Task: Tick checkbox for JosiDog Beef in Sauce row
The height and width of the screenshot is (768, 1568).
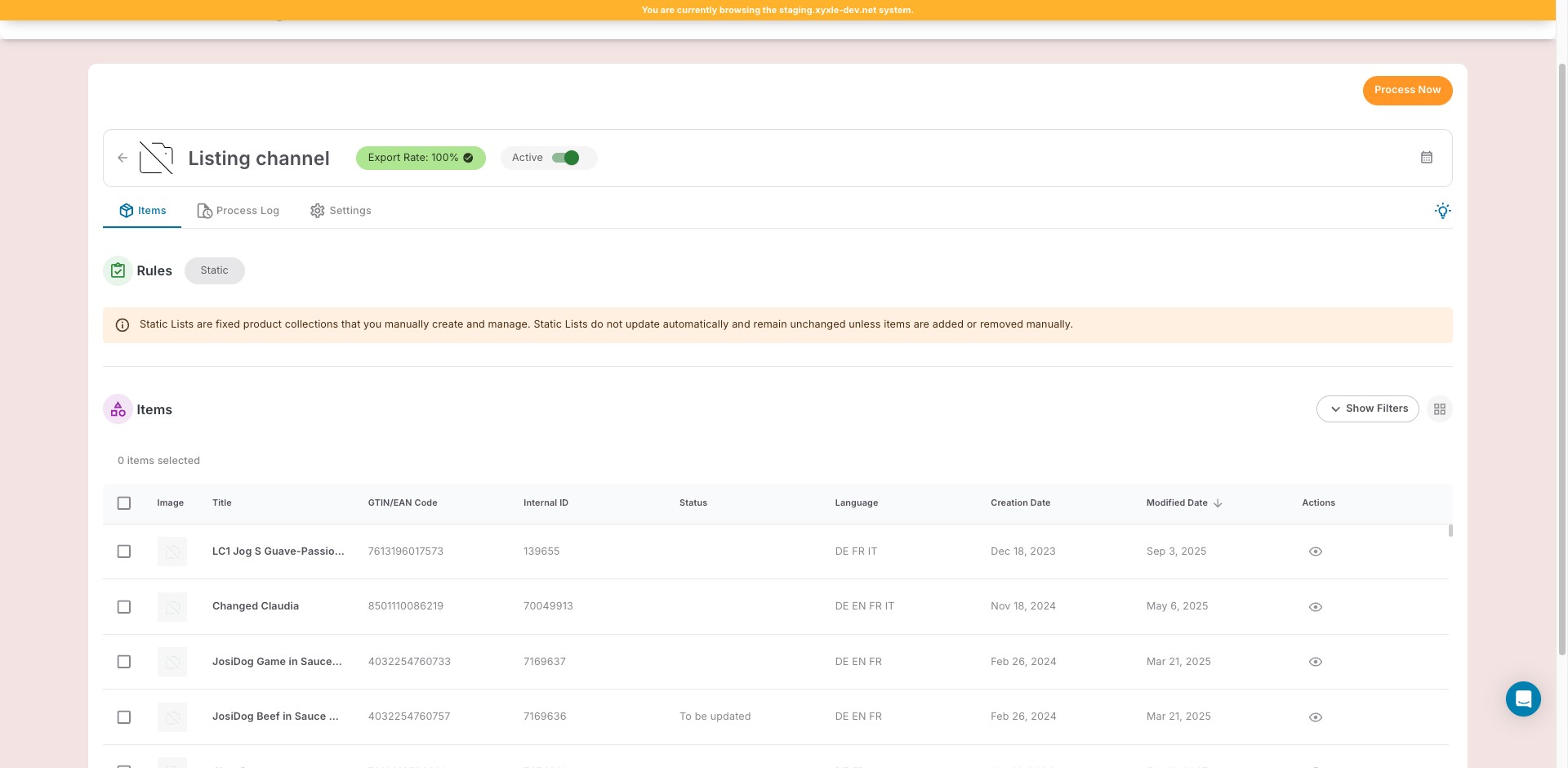Action: point(124,717)
